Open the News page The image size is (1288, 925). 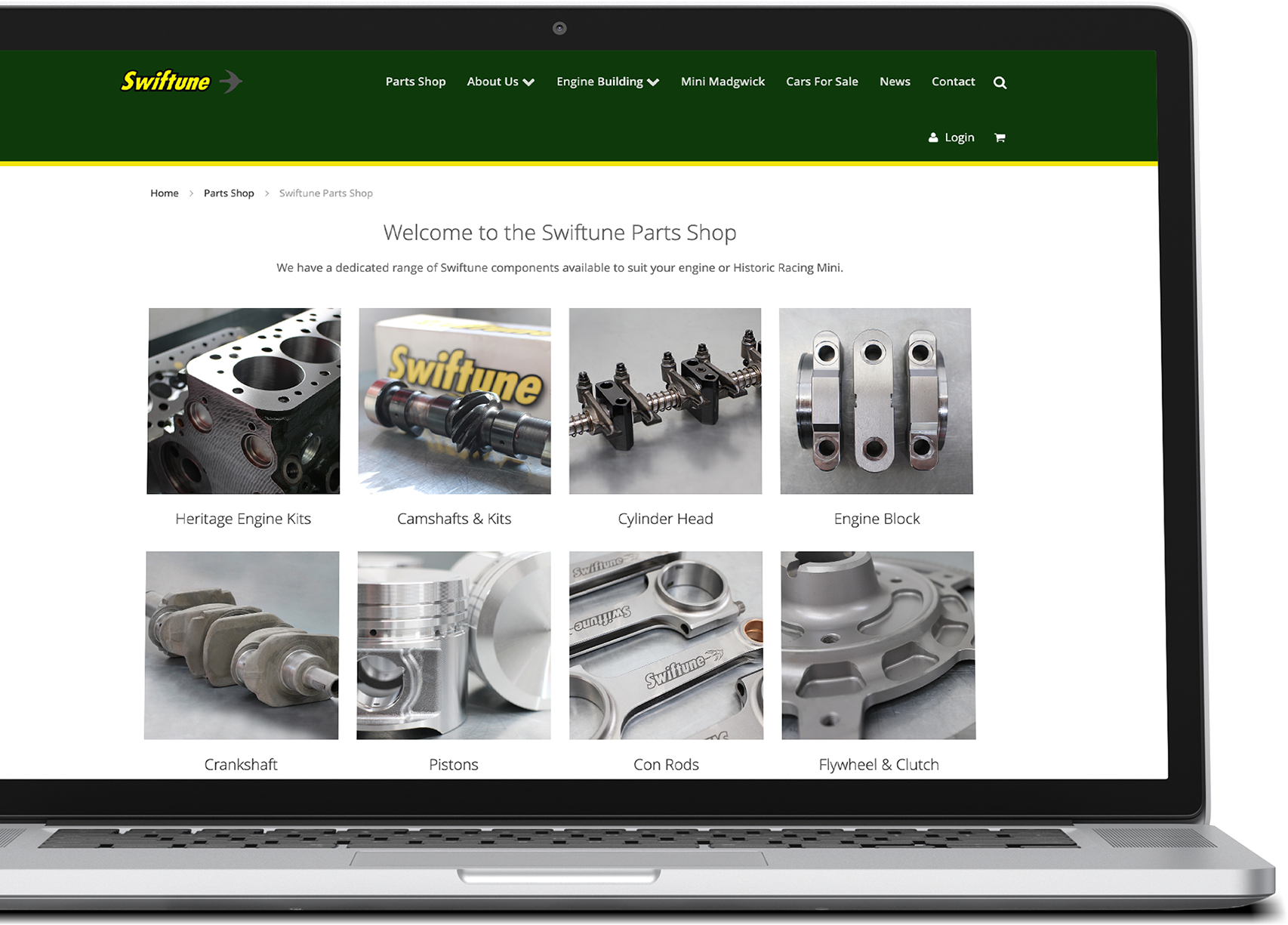[x=895, y=82]
